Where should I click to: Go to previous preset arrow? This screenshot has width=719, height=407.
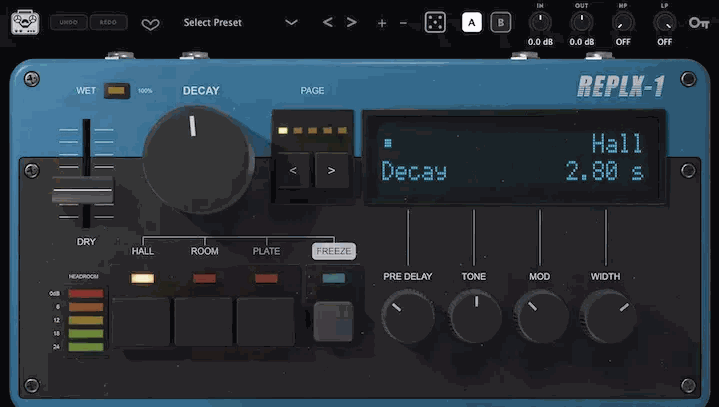pos(327,22)
